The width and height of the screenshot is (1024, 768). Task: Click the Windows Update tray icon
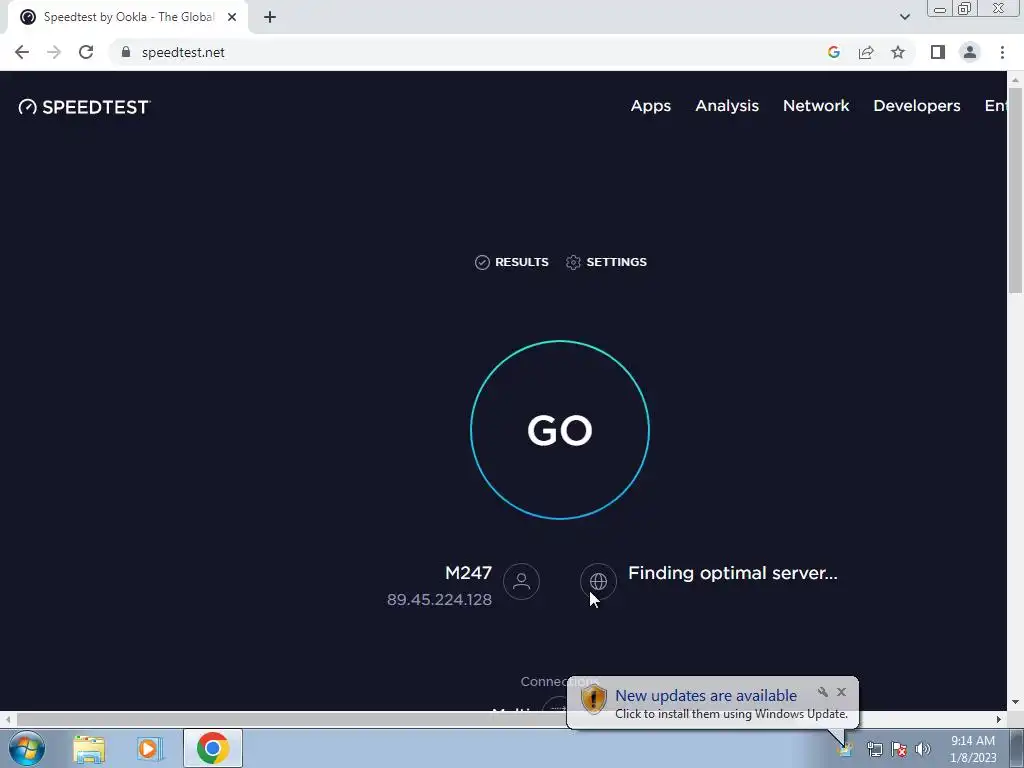tap(846, 749)
